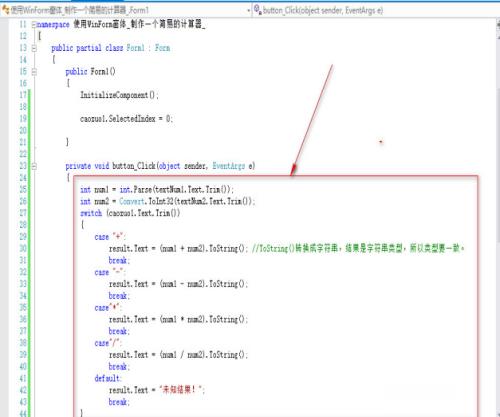This screenshot has height=417, width=500.
Task: Click 'result.Text = (num1 / num2).ToString();'
Action: click(178, 355)
